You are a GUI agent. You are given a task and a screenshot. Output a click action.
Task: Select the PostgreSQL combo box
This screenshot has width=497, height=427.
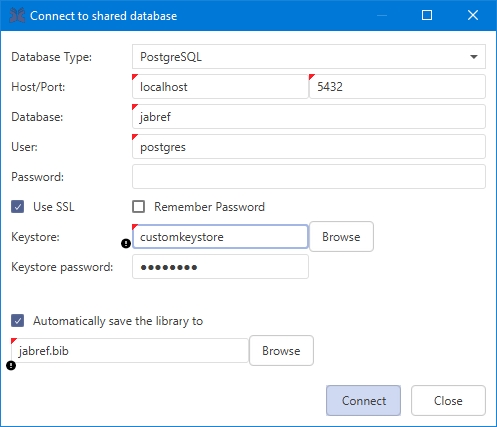pos(309,57)
